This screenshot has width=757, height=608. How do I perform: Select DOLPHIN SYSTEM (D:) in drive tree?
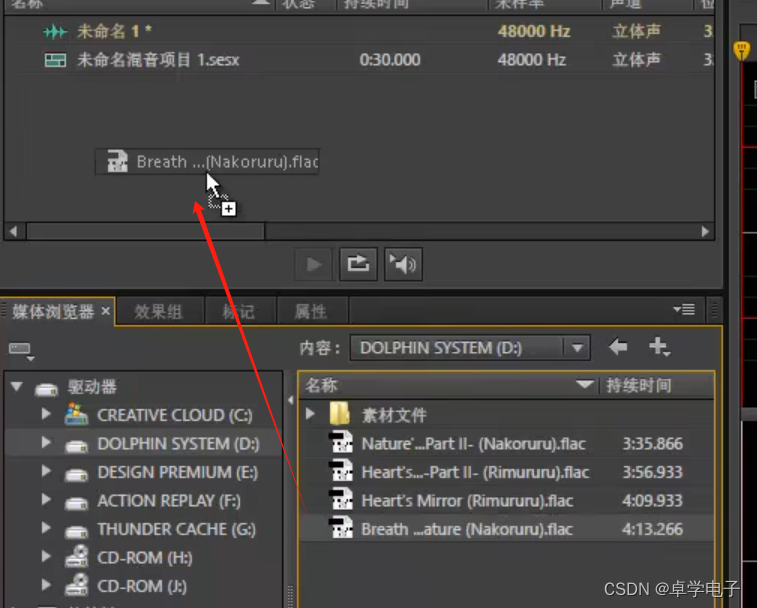pos(178,444)
